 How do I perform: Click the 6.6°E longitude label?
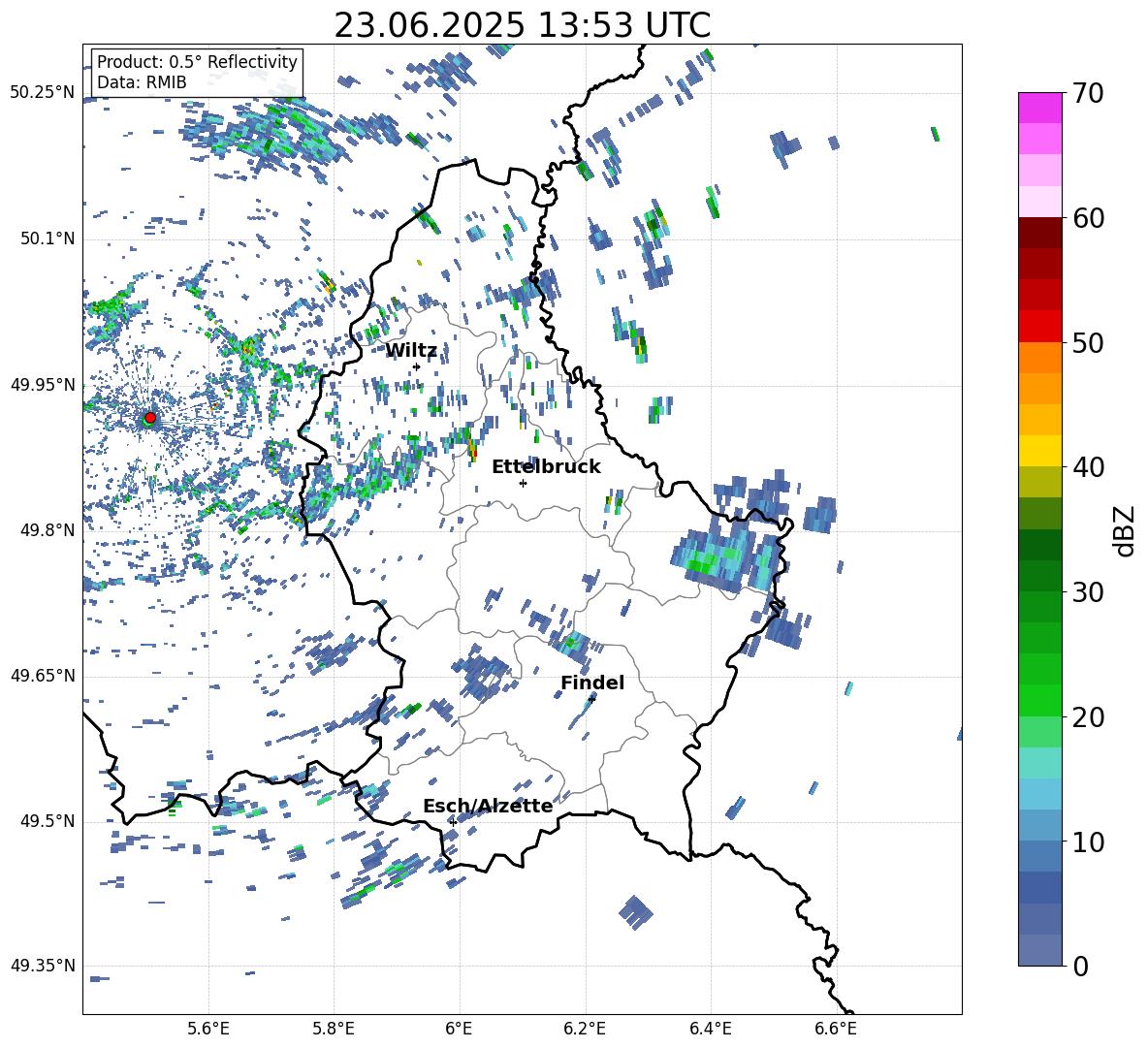[836, 1029]
